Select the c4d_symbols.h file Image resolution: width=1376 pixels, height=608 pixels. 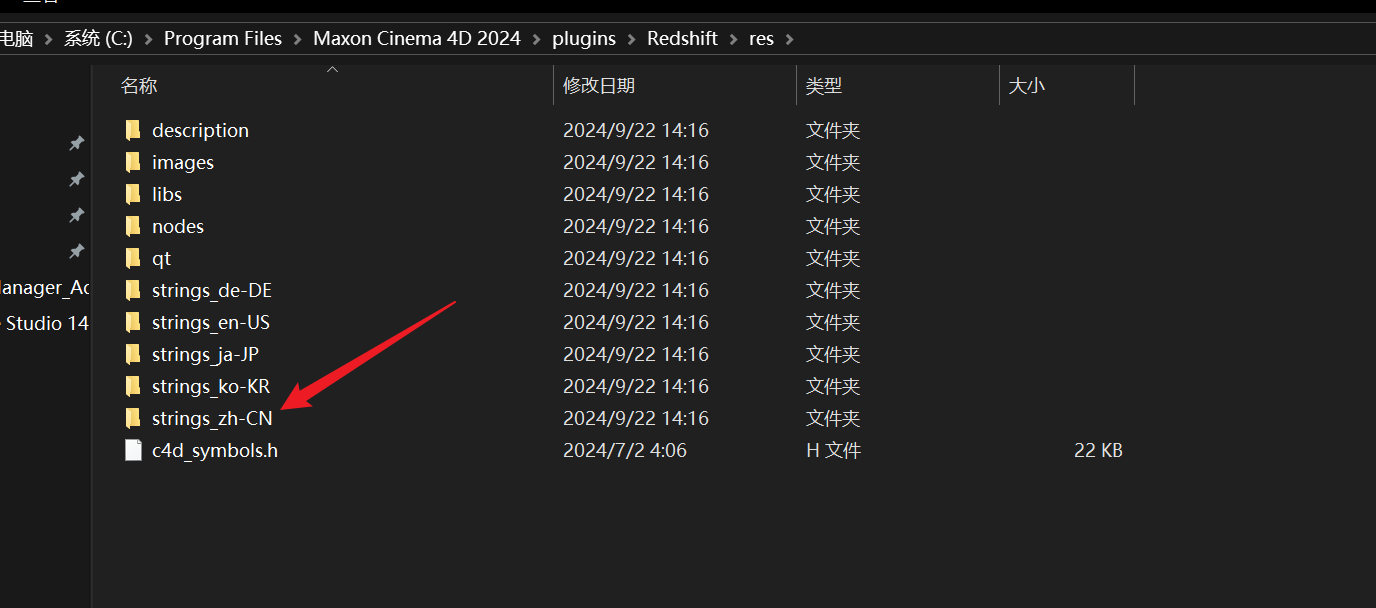(214, 450)
